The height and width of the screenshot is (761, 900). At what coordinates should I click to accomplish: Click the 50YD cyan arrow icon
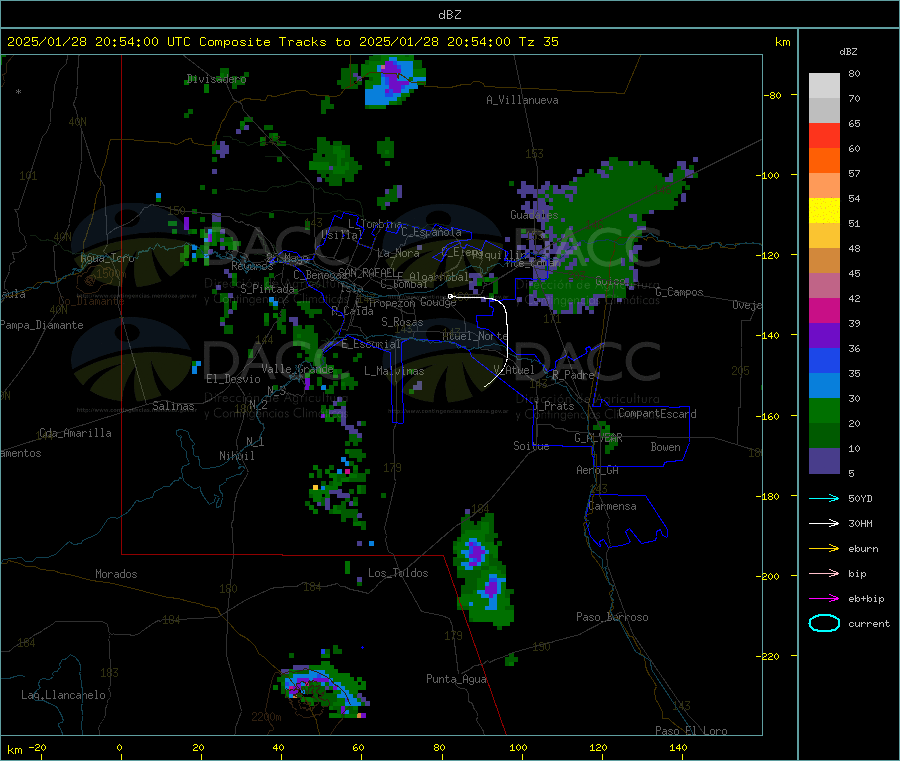point(824,498)
